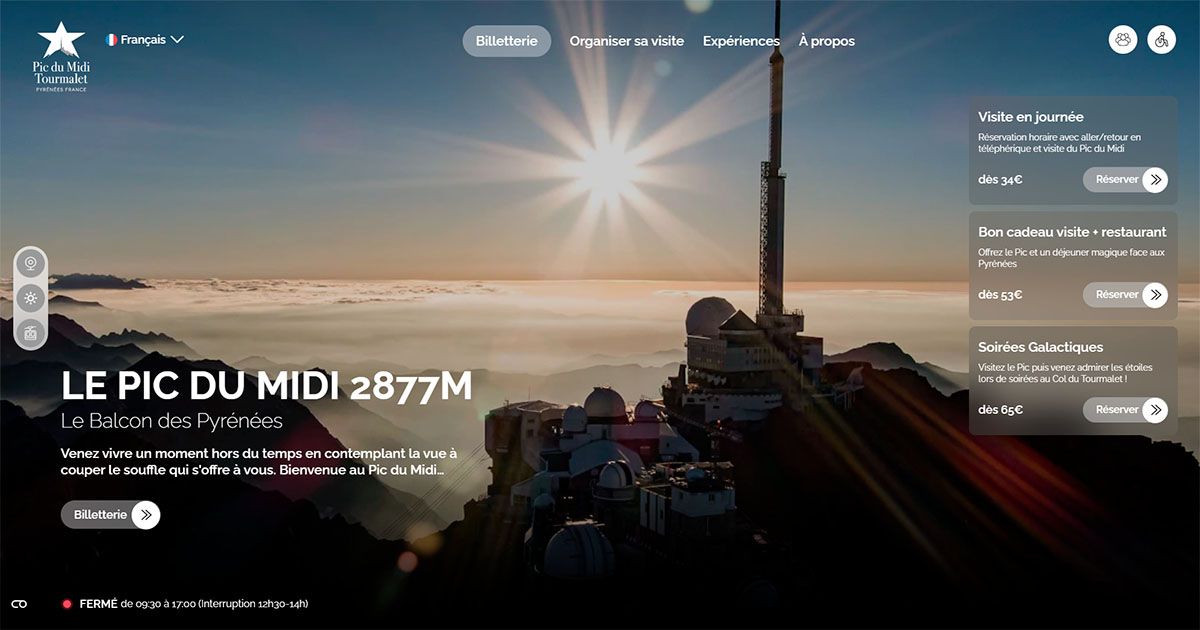The height and width of the screenshot is (630, 1200).
Task: Open the groups icon in the header
Action: point(1123,40)
